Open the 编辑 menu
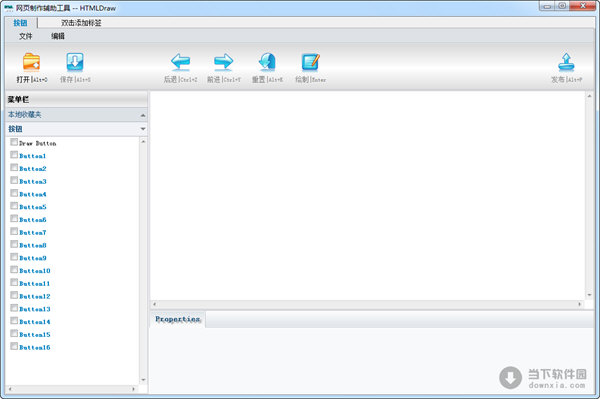Image resolution: width=600 pixels, height=399 pixels. 58,36
